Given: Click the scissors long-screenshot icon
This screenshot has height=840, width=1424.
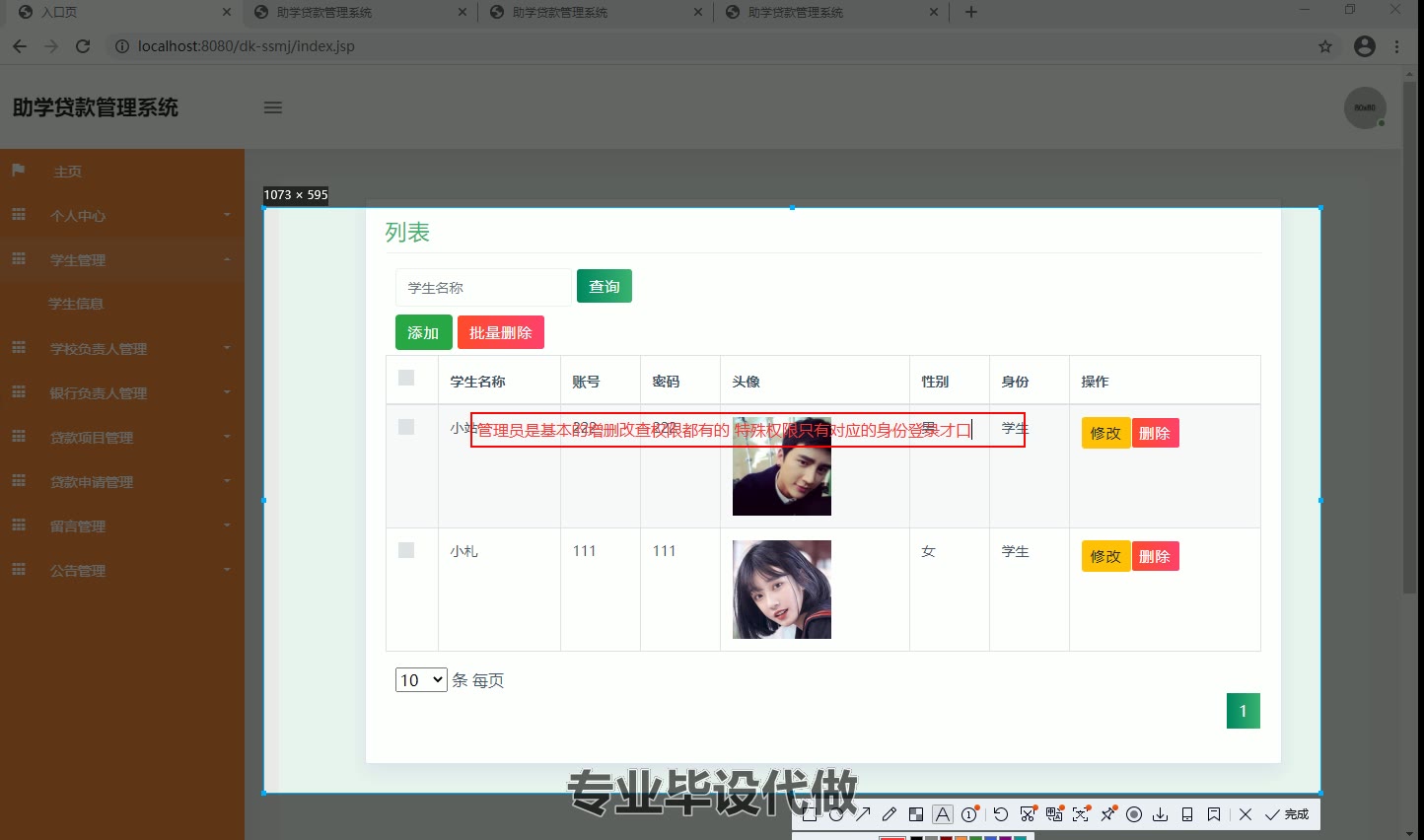Looking at the screenshot, I should [1028, 814].
